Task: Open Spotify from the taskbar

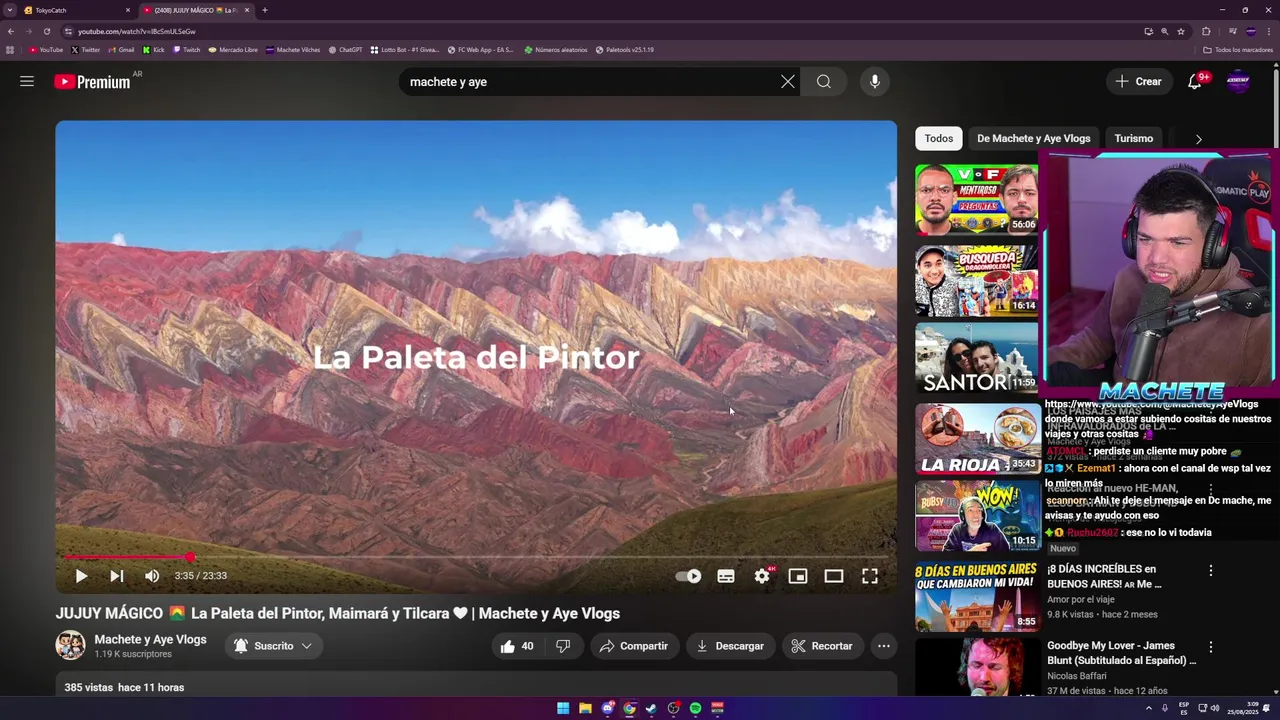Action: click(695, 708)
